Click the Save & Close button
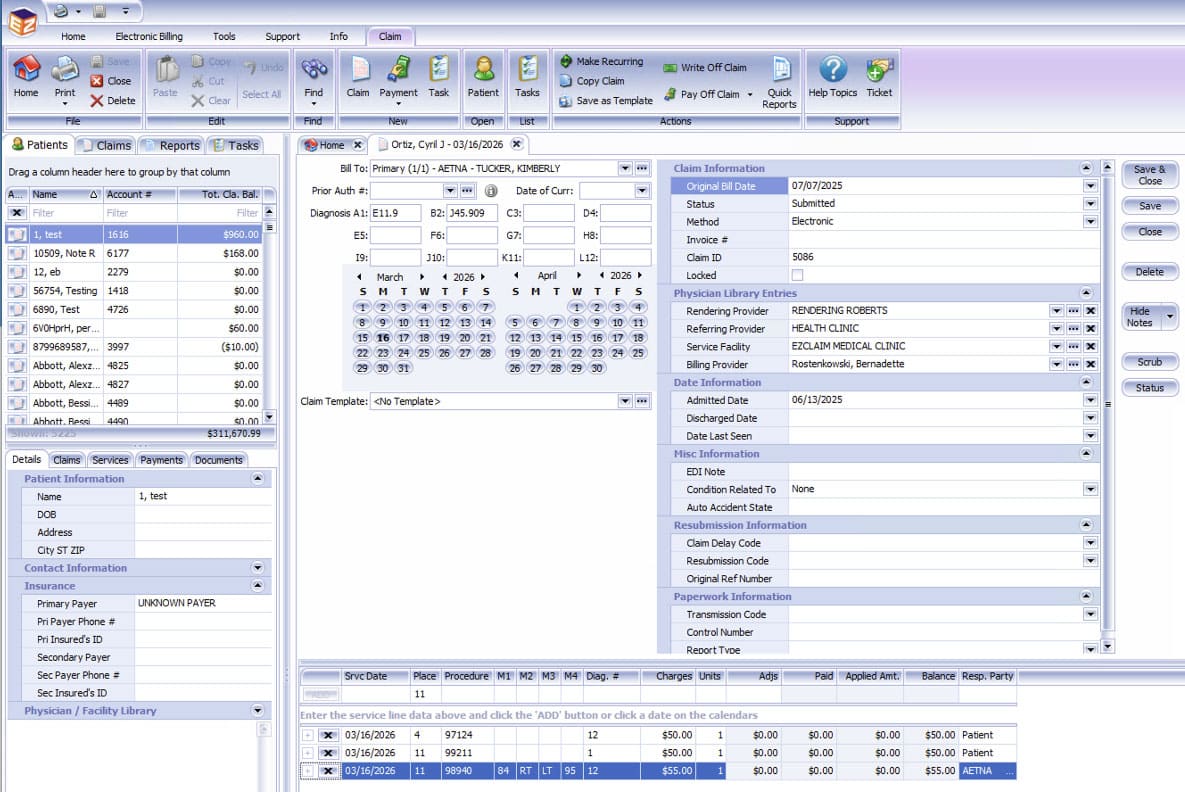This screenshot has height=792, width=1185. 1150,175
